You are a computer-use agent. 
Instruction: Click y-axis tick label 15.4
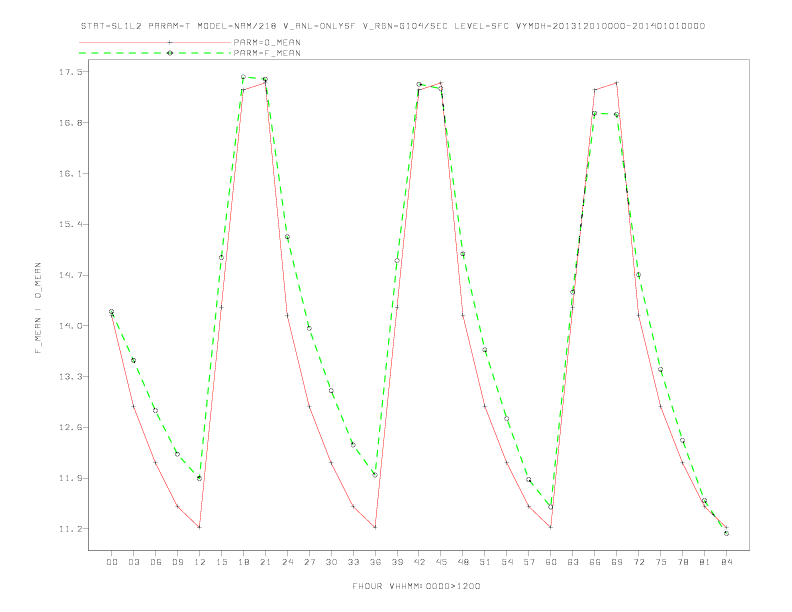(70, 224)
